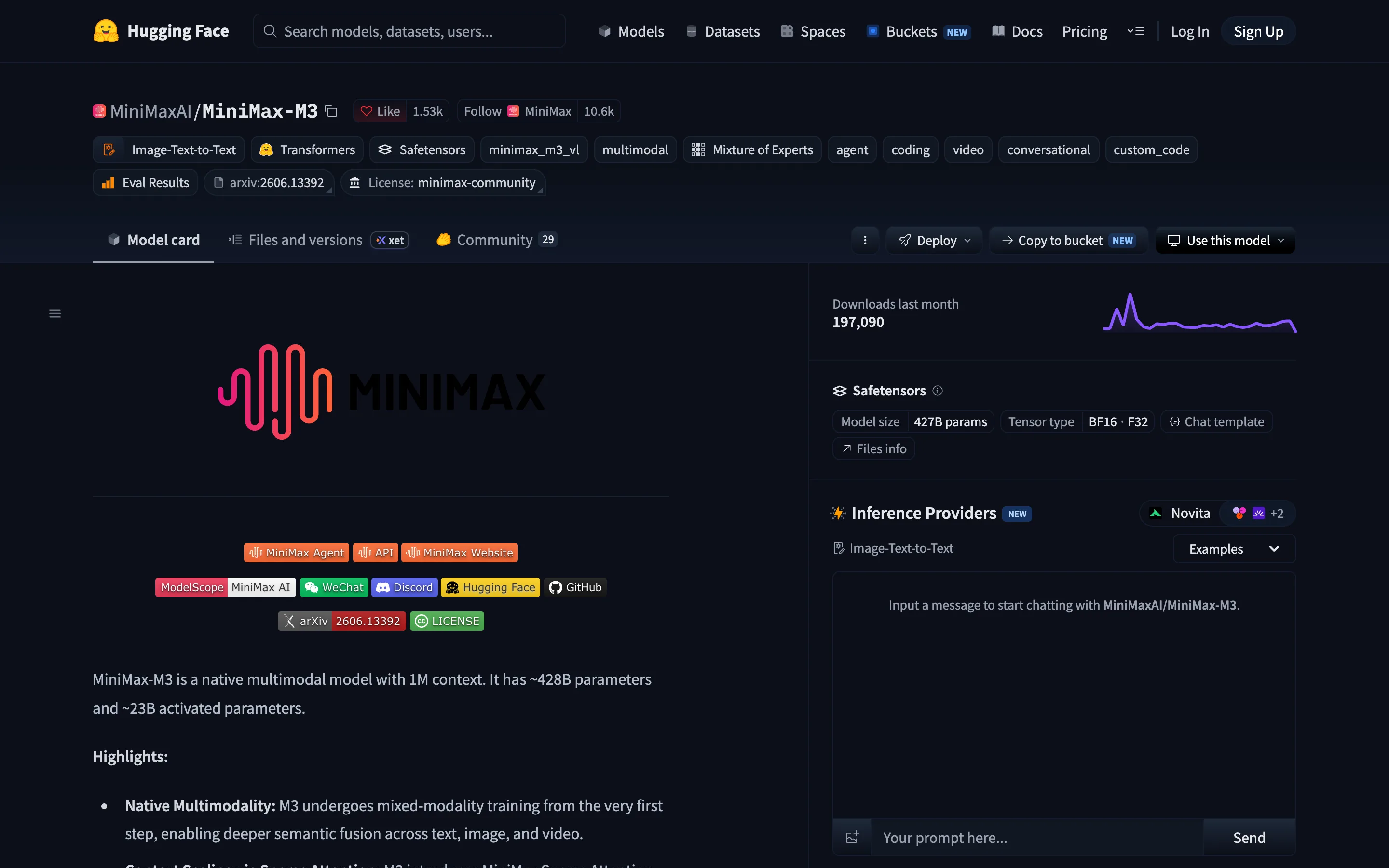The height and width of the screenshot is (868, 1389).
Task: Expand the License minimax-community tag
Action: pyautogui.click(x=443, y=183)
